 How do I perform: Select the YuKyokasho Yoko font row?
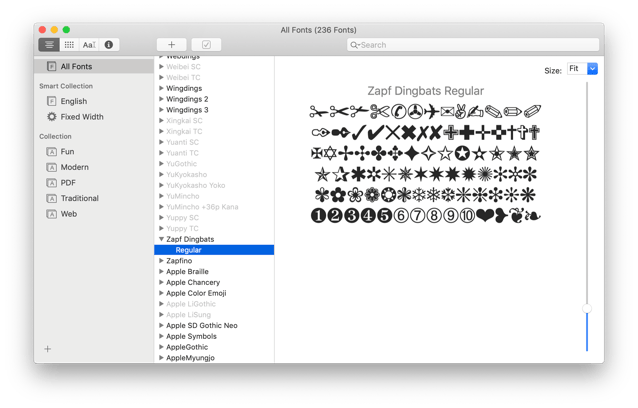pos(214,185)
